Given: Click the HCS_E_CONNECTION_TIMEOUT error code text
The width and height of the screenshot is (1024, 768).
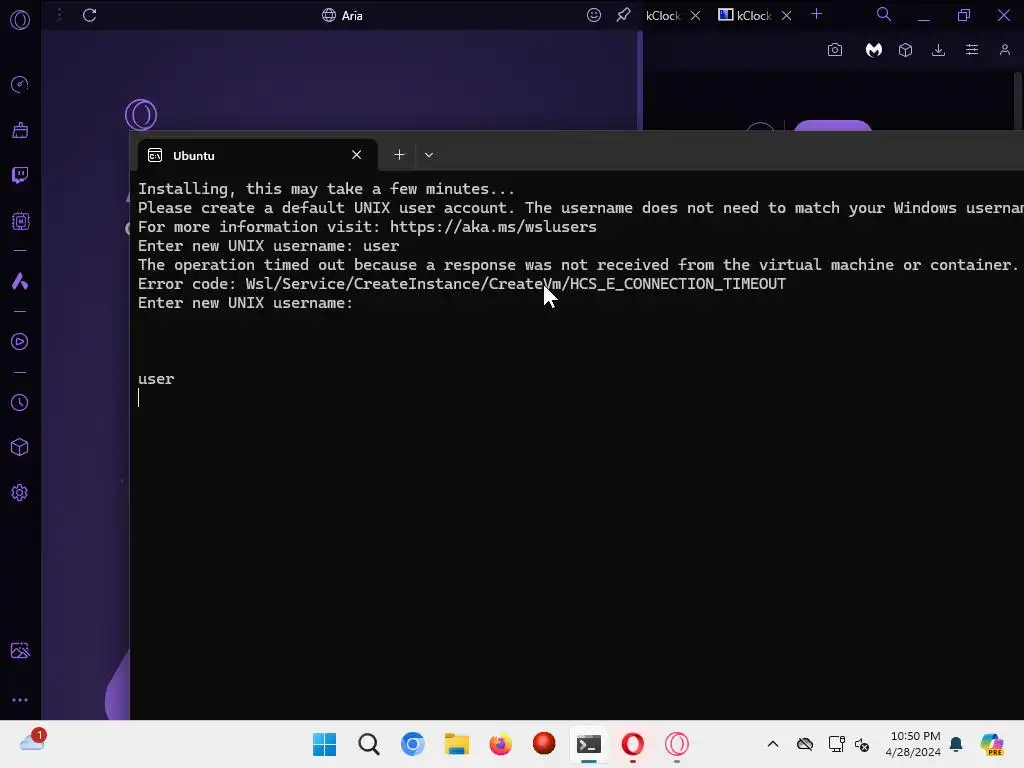Looking at the screenshot, I should (x=678, y=283).
